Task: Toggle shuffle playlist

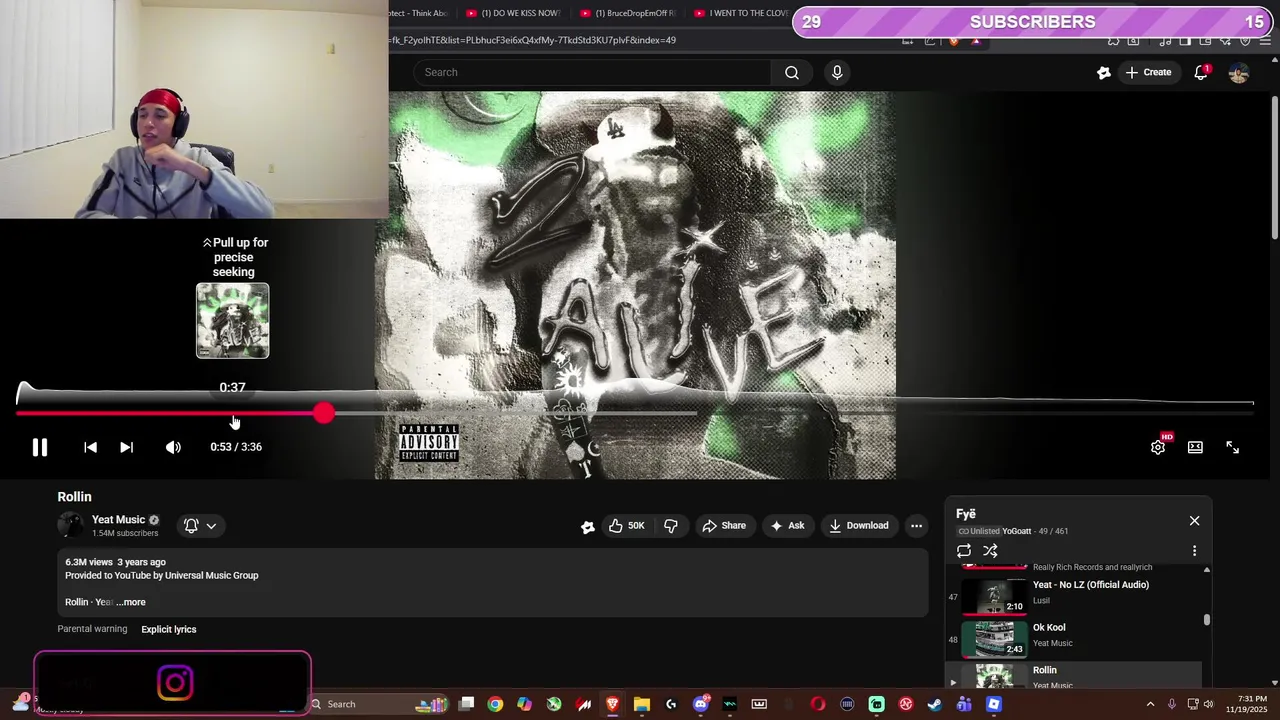Action: click(x=990, y=551)
